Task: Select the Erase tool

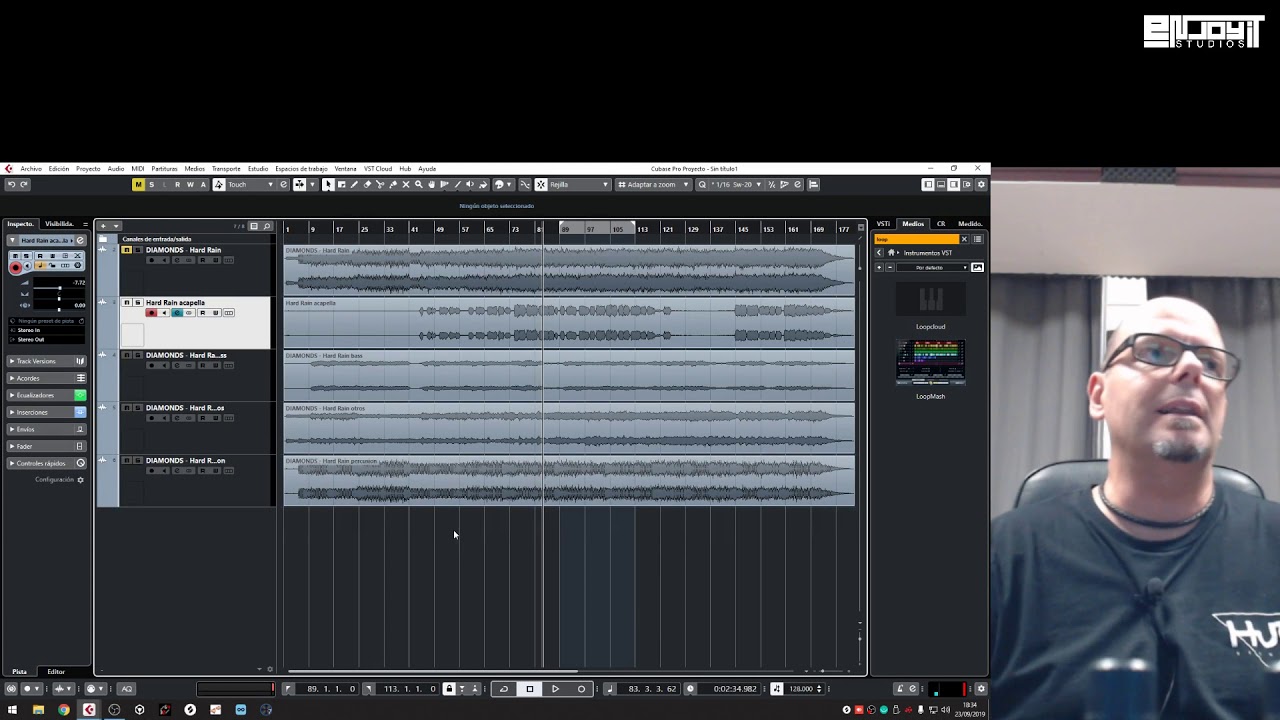Action: coord(367,184)
